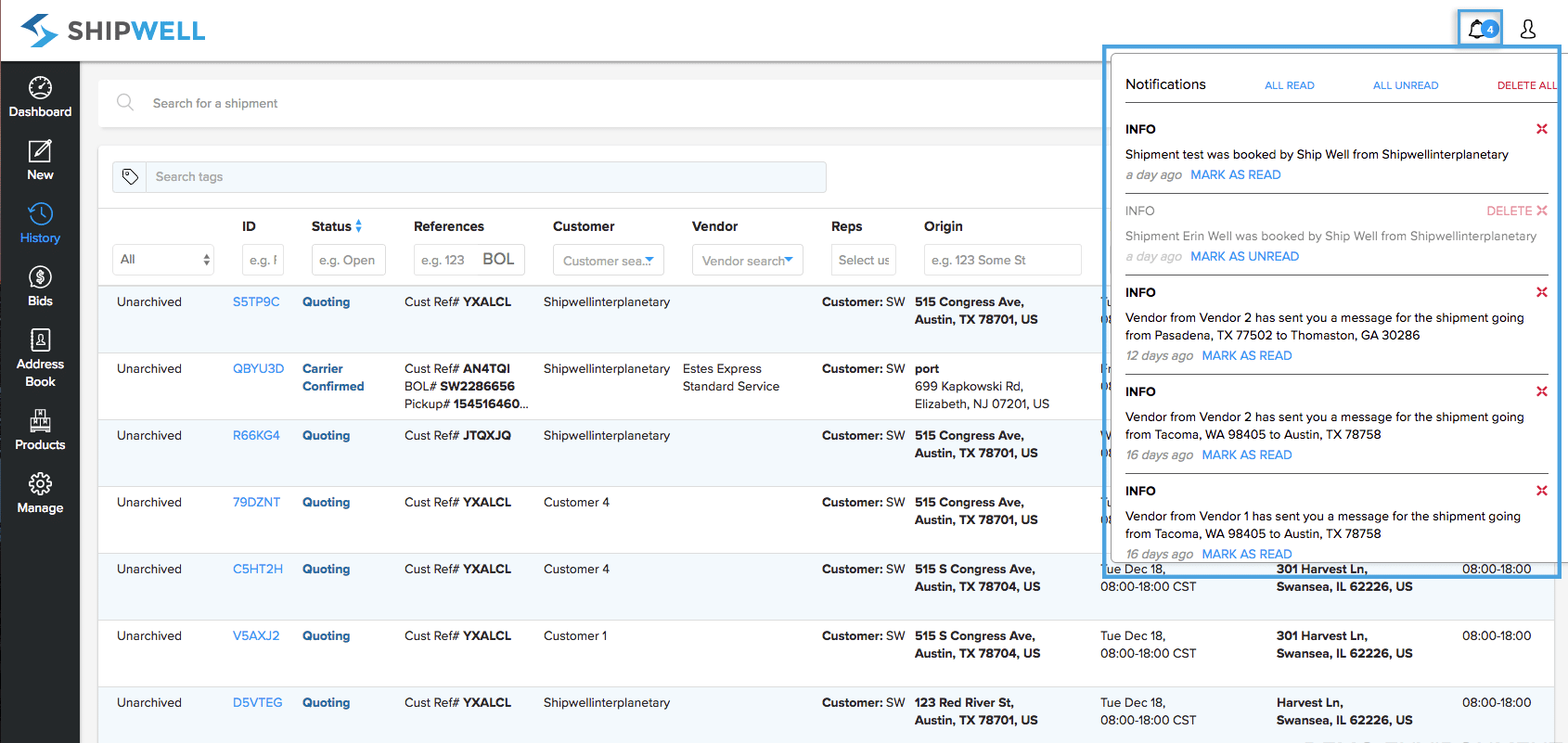Click the ID column header

click(249, 226)
